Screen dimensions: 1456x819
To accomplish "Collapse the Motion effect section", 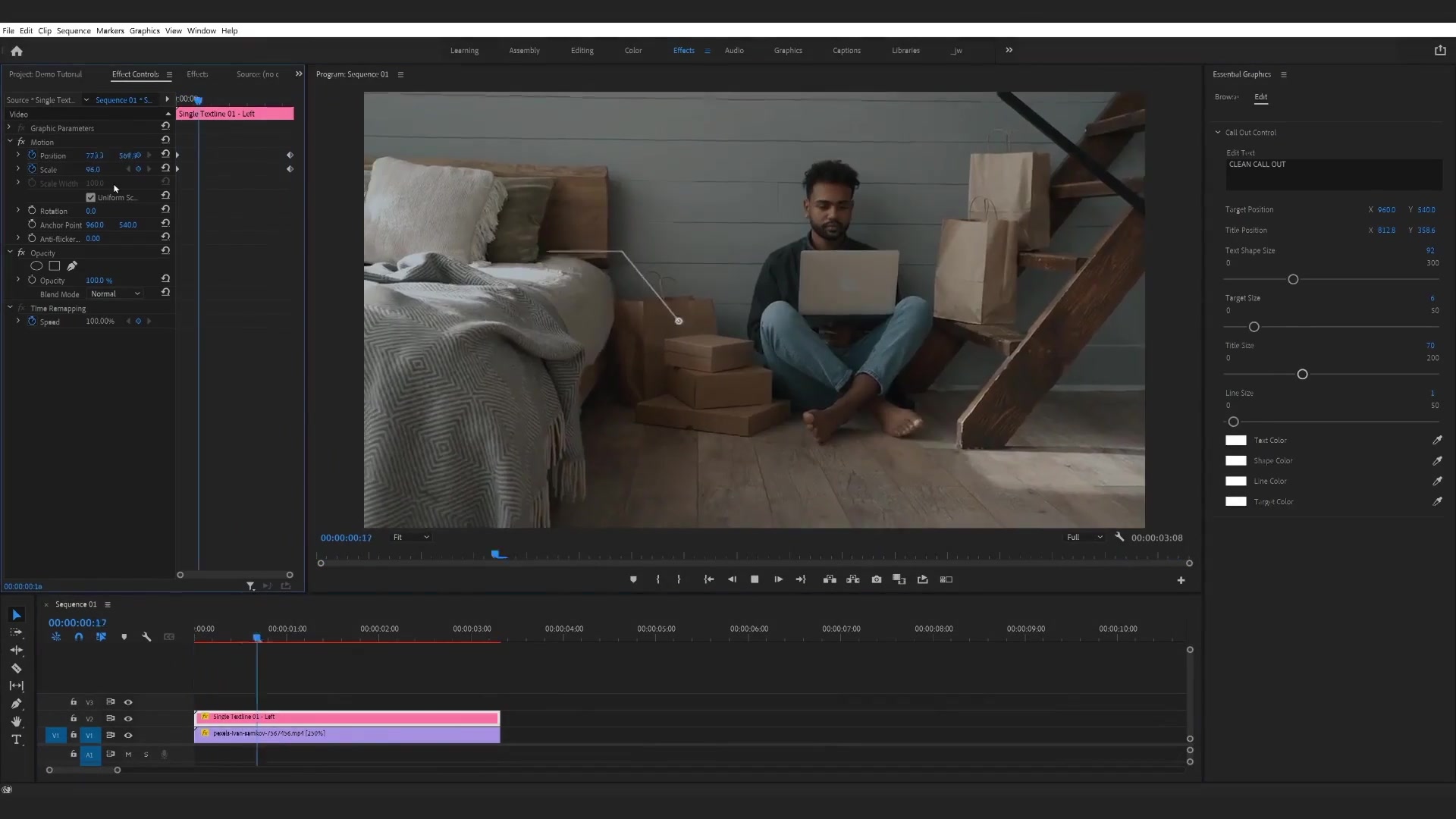I will pyautogui.click(x=10, y=142).
